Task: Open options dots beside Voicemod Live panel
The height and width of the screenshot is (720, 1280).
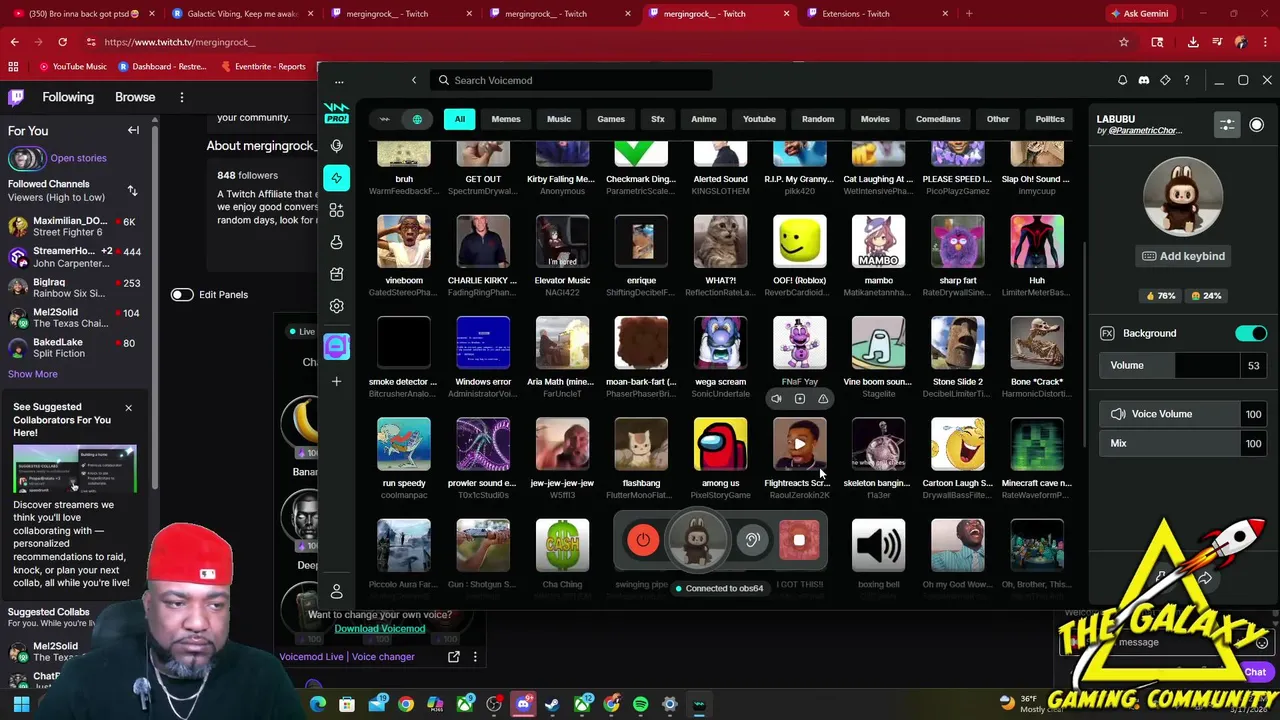Action: point(475,657)
